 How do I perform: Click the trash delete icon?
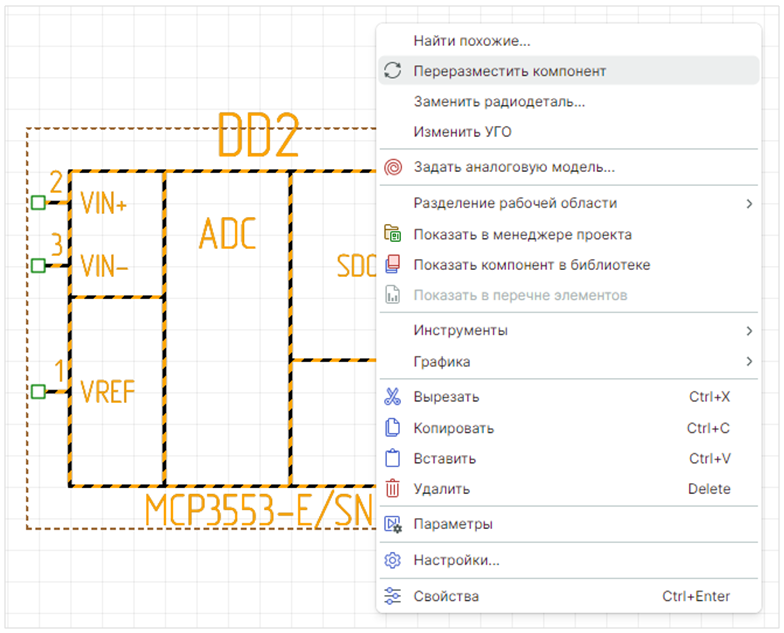[x=393, y=489]
